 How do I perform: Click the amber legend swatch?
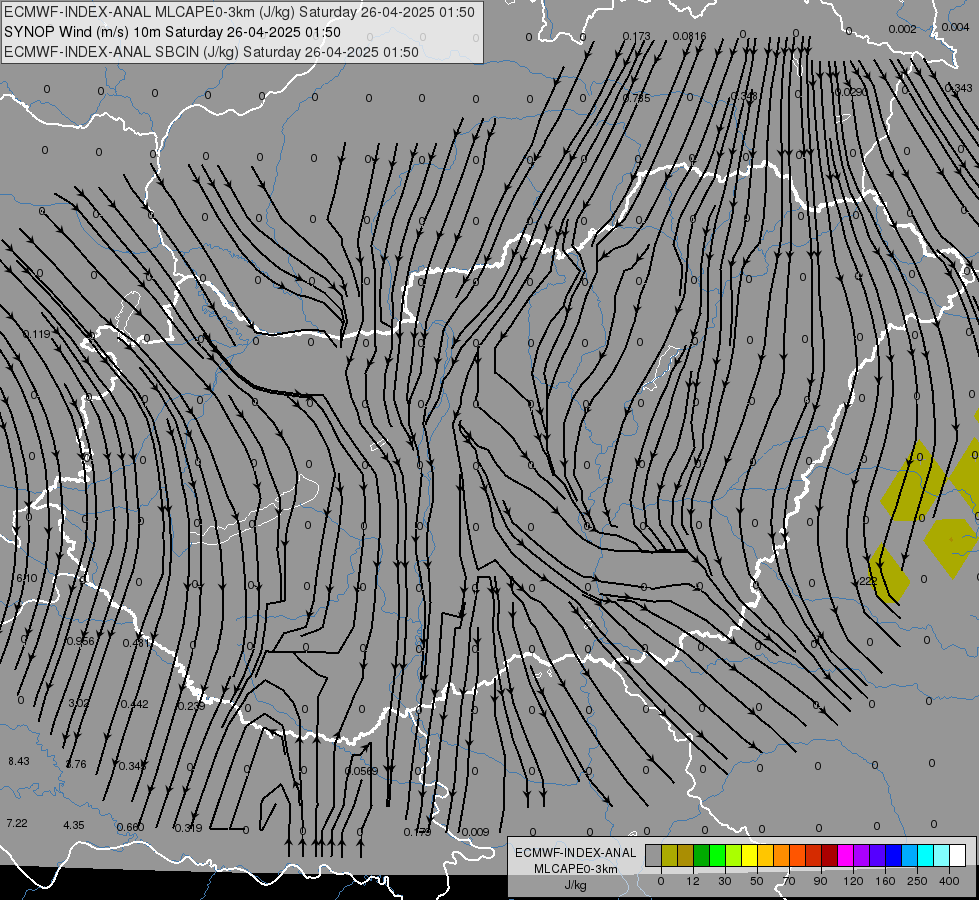[765, 855]
